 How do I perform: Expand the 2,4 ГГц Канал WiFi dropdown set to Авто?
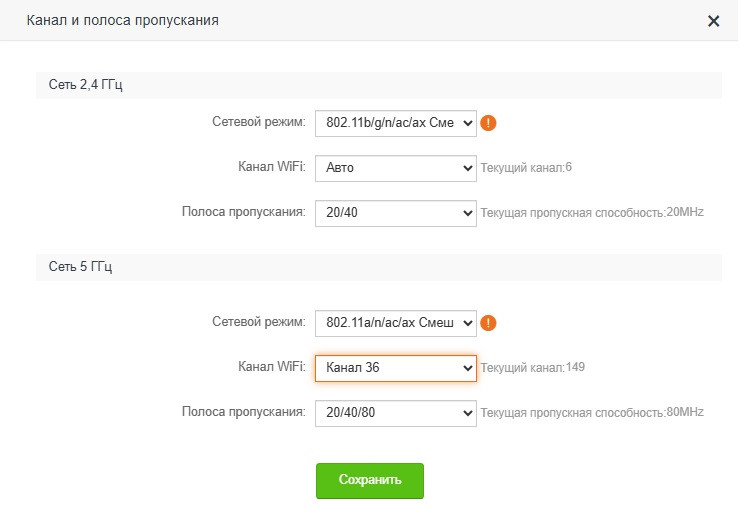(396, 168)
